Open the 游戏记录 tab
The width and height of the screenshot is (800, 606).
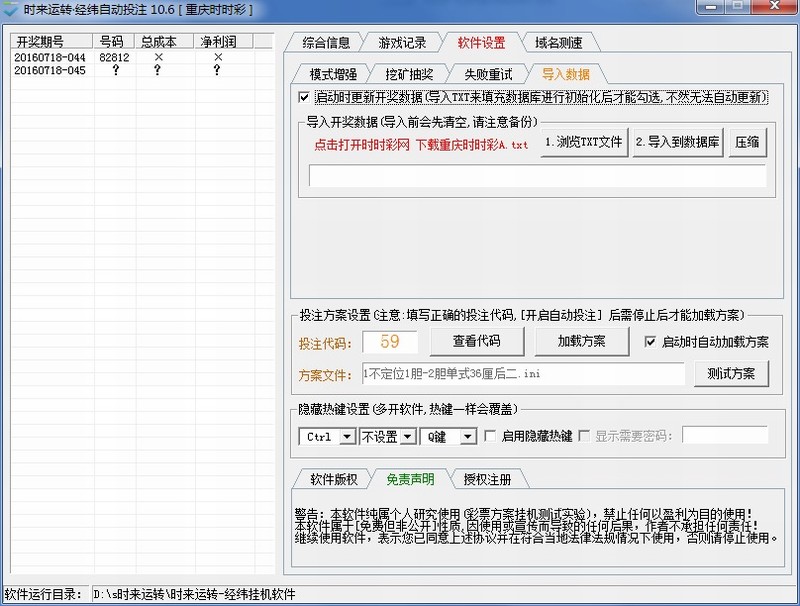tap(402, 43)
